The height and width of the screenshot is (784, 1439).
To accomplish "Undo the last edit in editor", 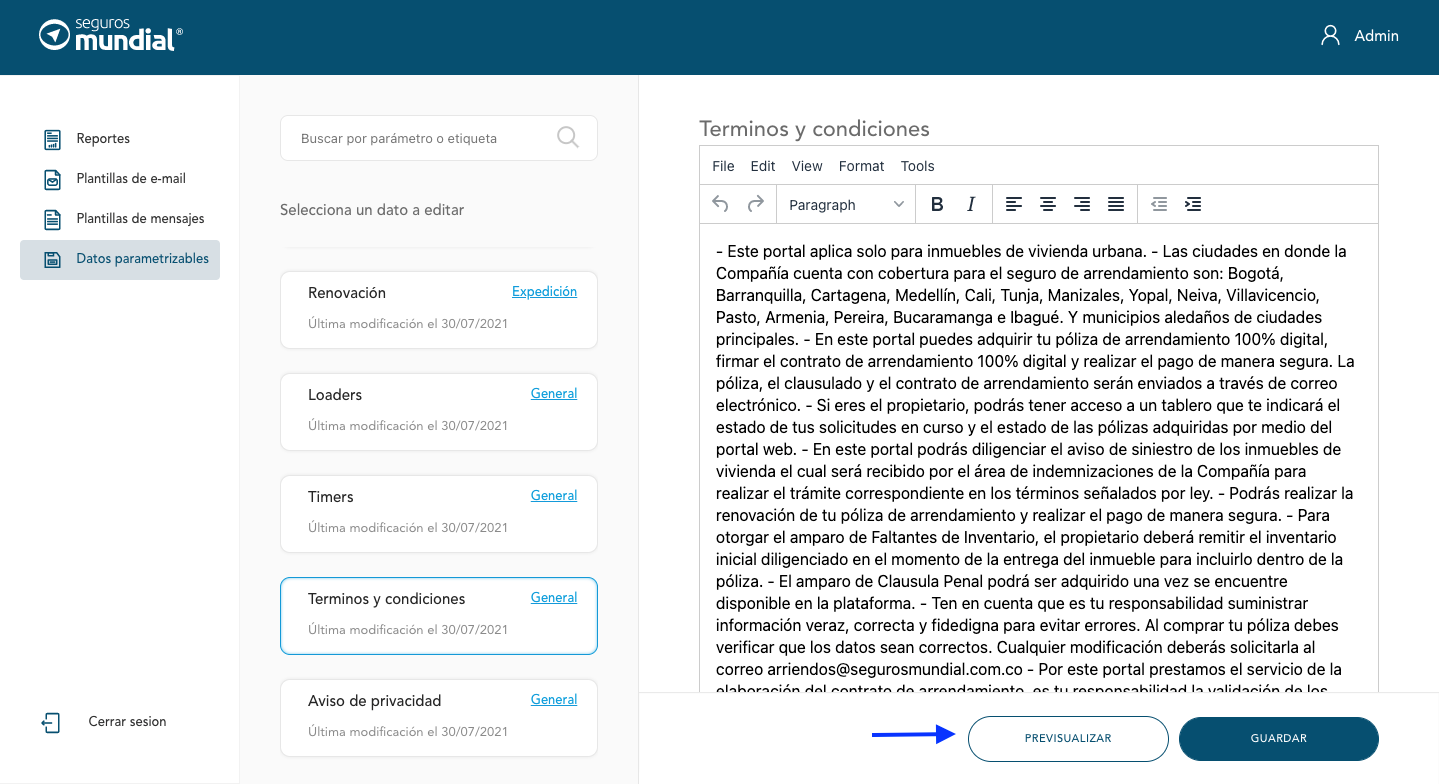I will click(x=720, y=204).
